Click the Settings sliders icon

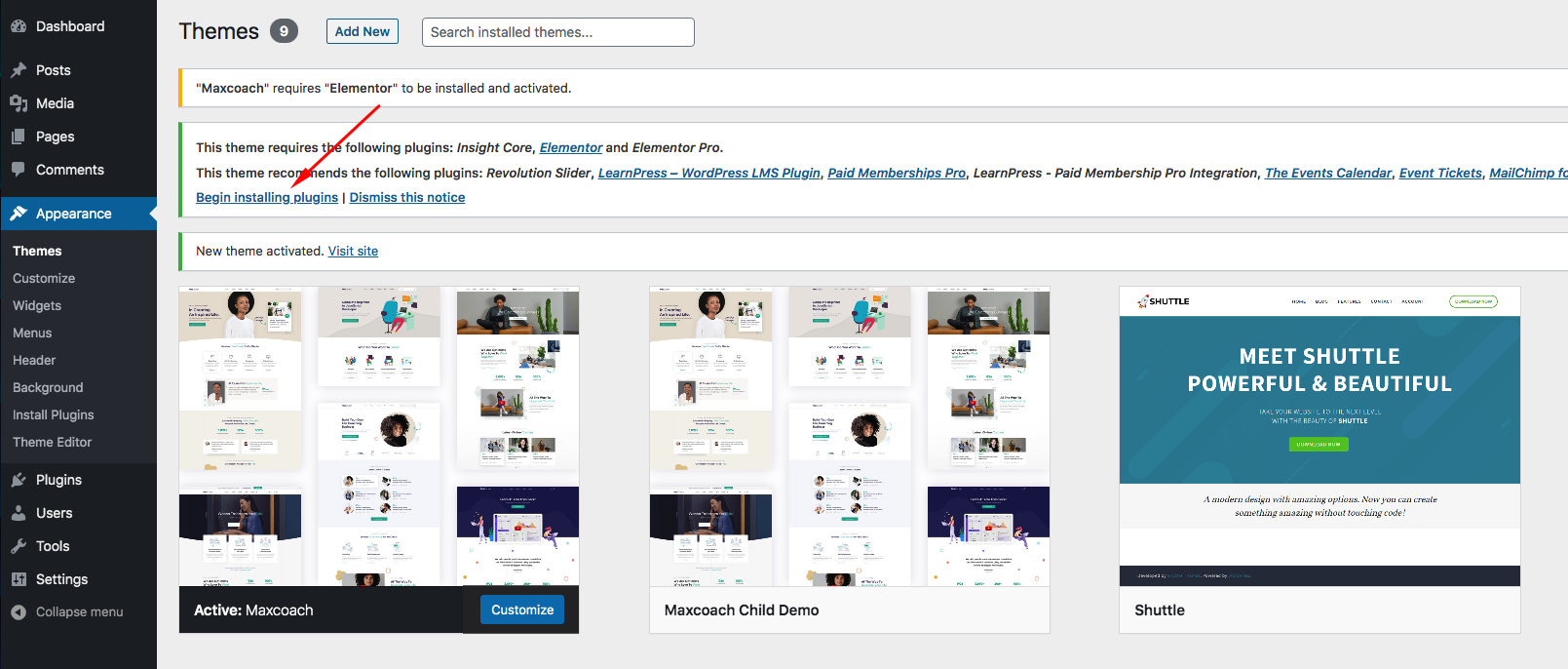19,579
